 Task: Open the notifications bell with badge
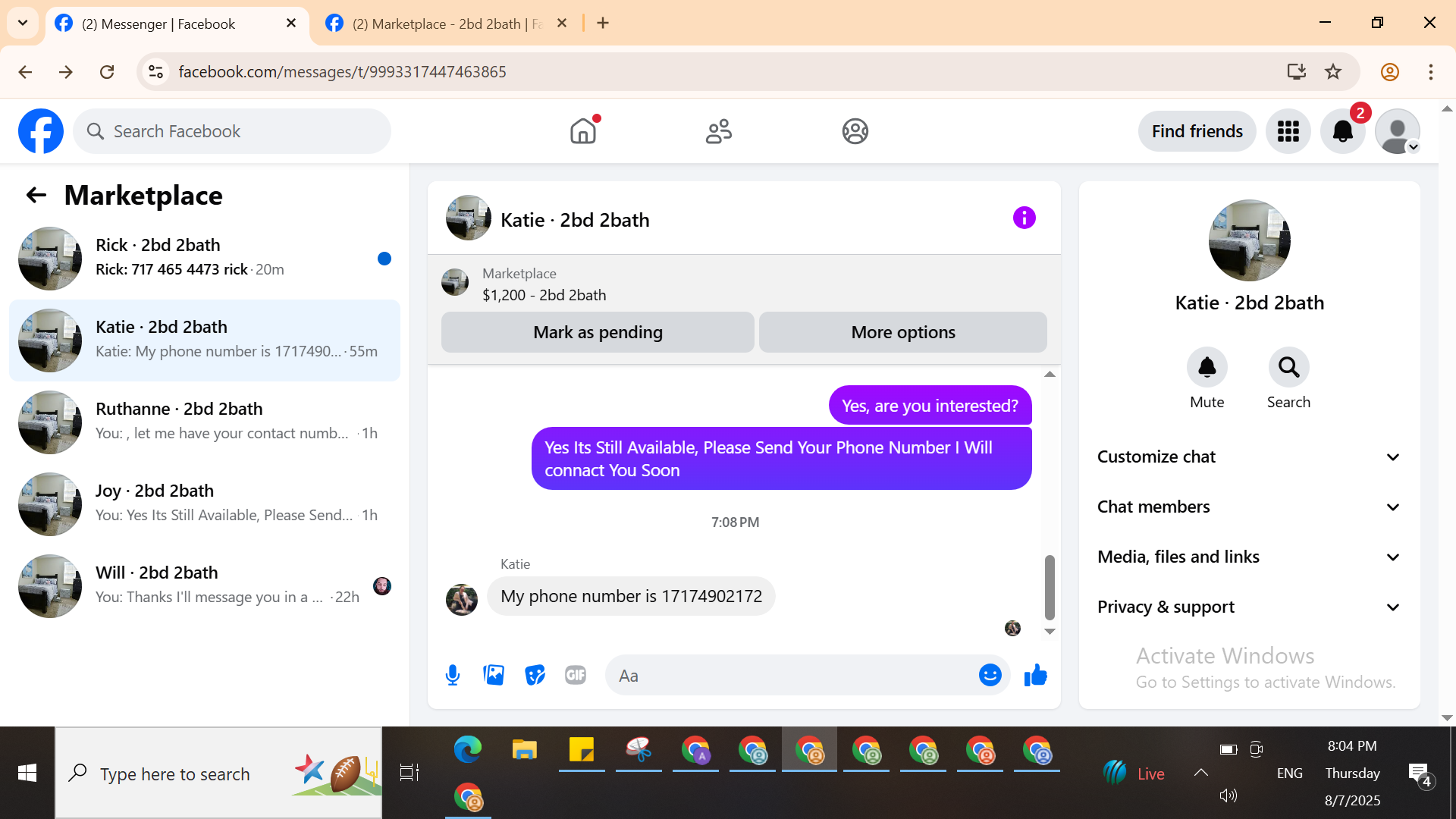pos(1343,131)
